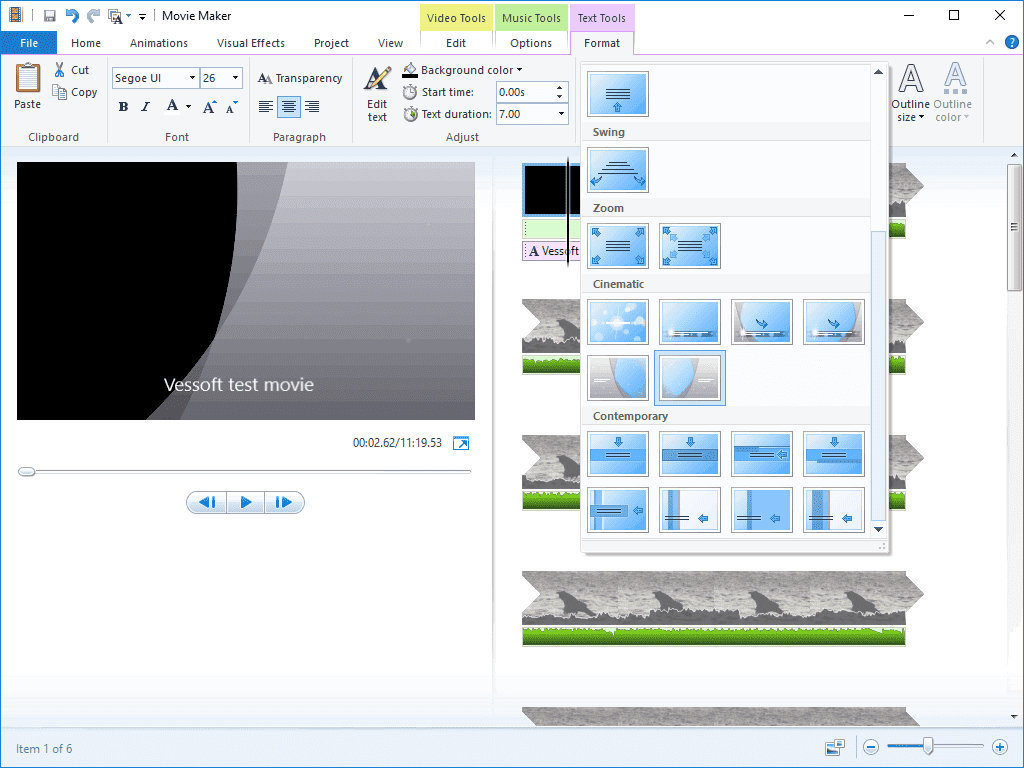Click the grow font size icon
This screenshot has width=1024, height=768.
(209, 106)
